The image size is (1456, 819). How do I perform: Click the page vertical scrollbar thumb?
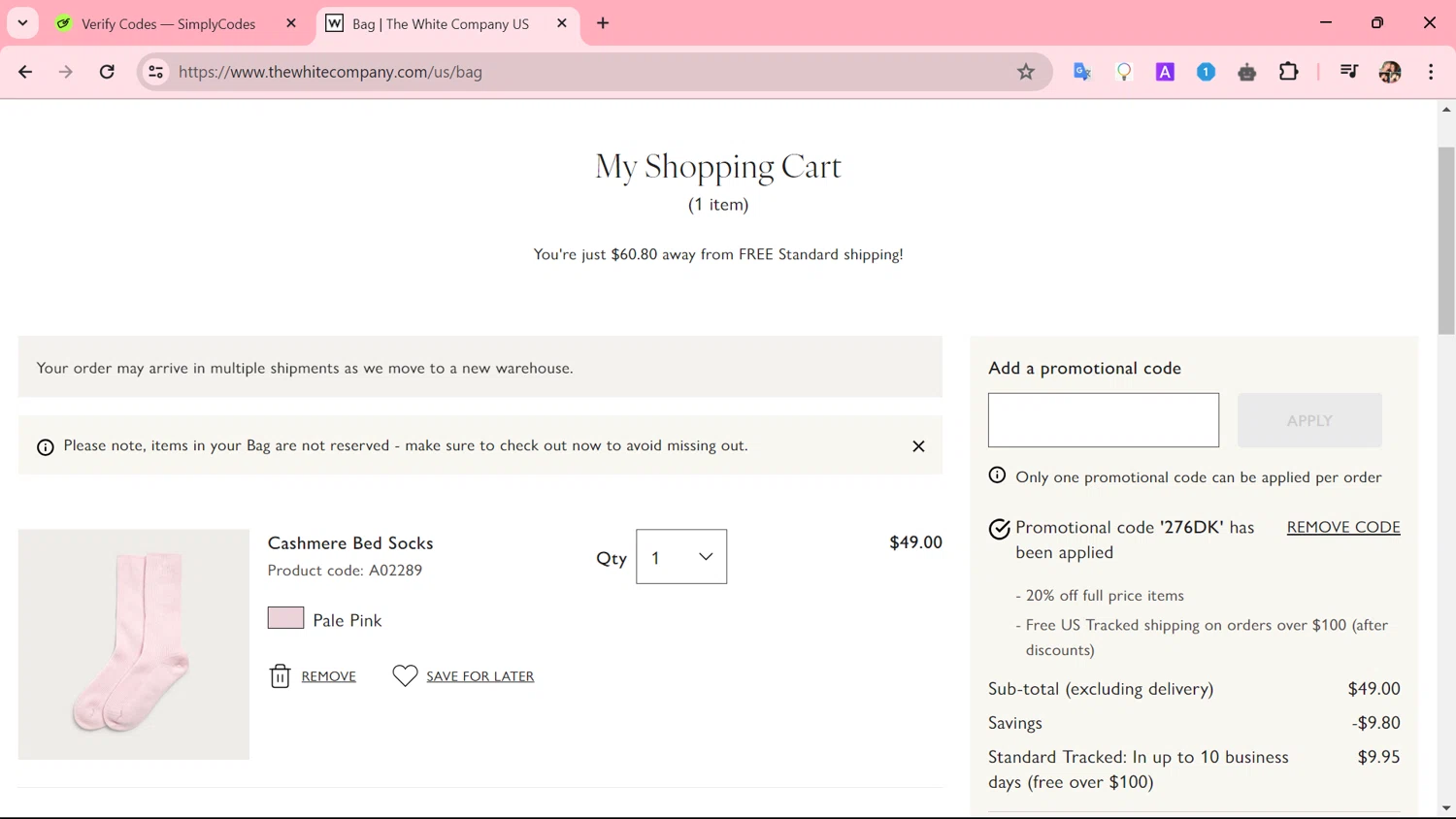[1446, 242]
